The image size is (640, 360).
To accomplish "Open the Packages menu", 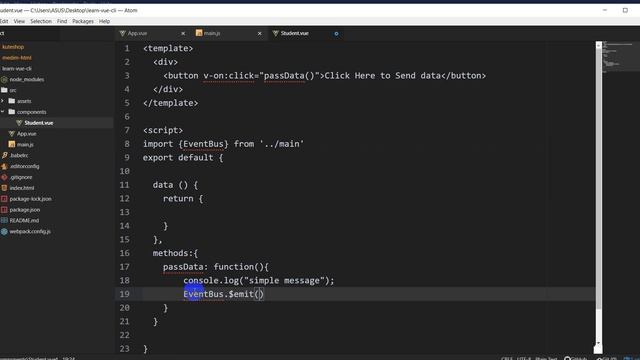I will coord(83,21).
